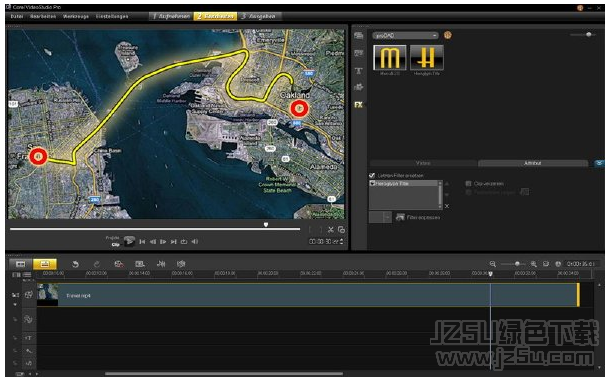Step to the next frame
Image resolution: width=612 pixels, height=384 pixels.
pos(163,242)
